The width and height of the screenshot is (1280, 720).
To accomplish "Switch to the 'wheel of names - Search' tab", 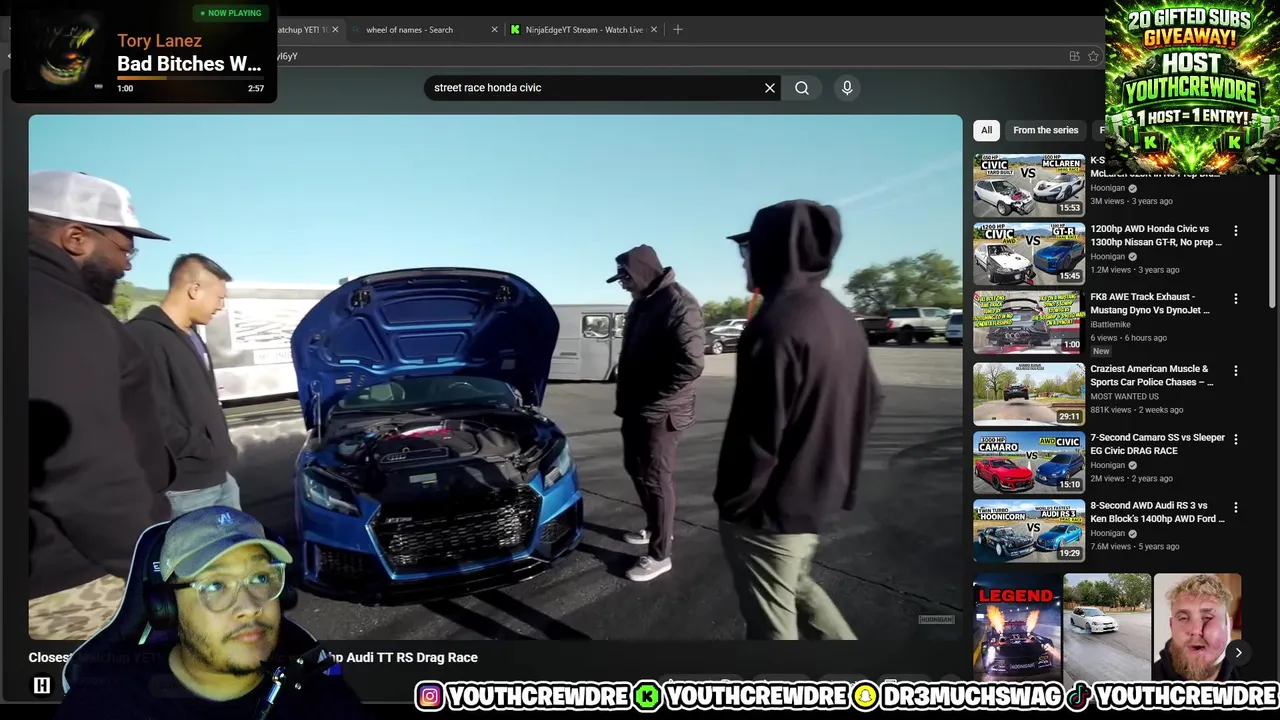I will tap(423, 30).
